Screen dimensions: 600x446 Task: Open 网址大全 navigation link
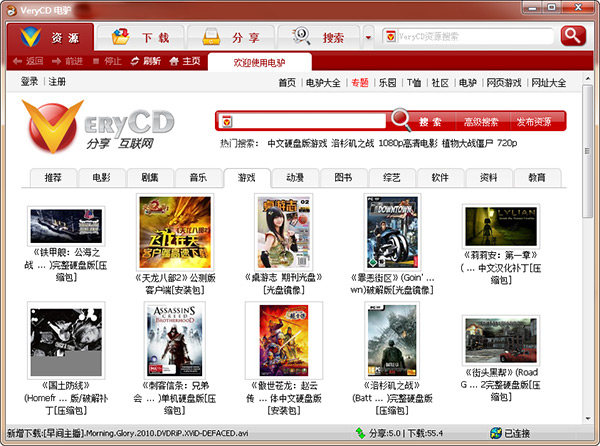(x=549, y=83)
